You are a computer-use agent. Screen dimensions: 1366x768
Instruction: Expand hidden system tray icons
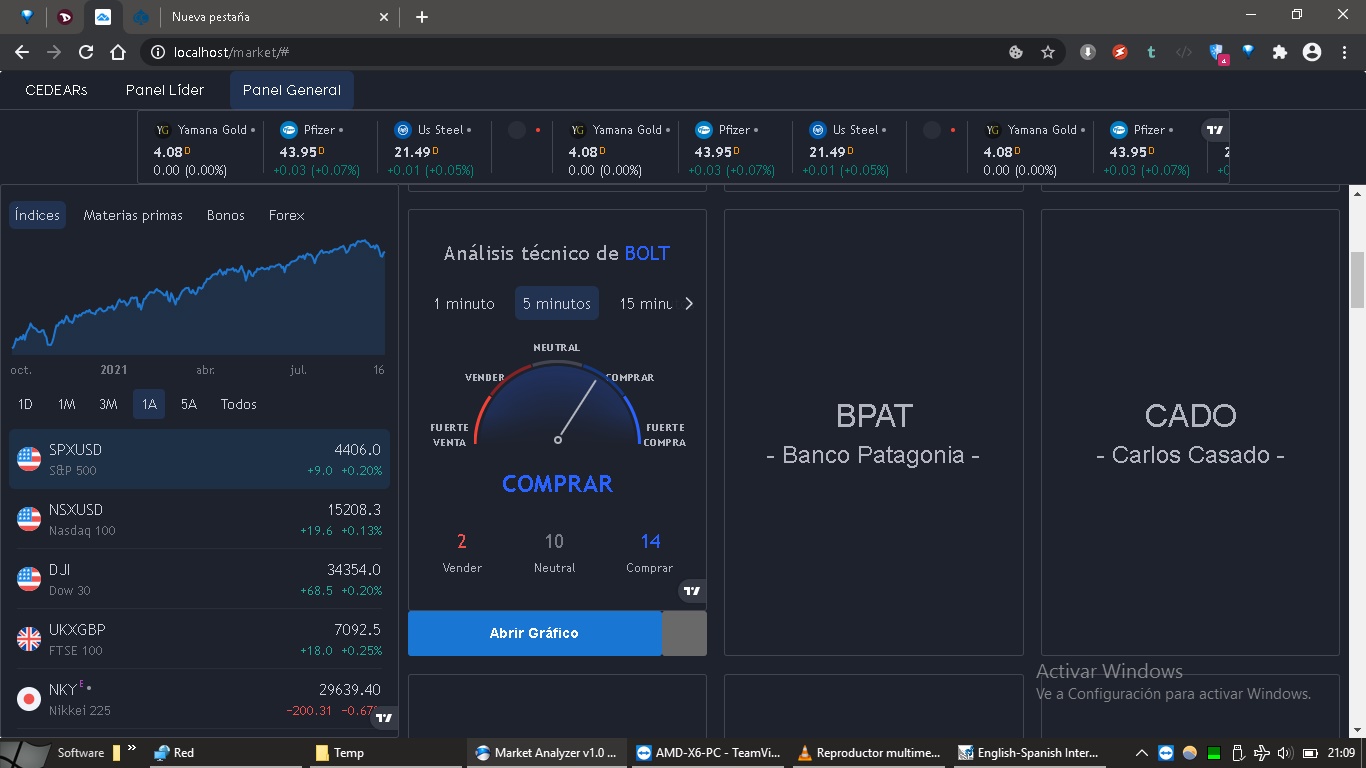[x=1142, y=753]
